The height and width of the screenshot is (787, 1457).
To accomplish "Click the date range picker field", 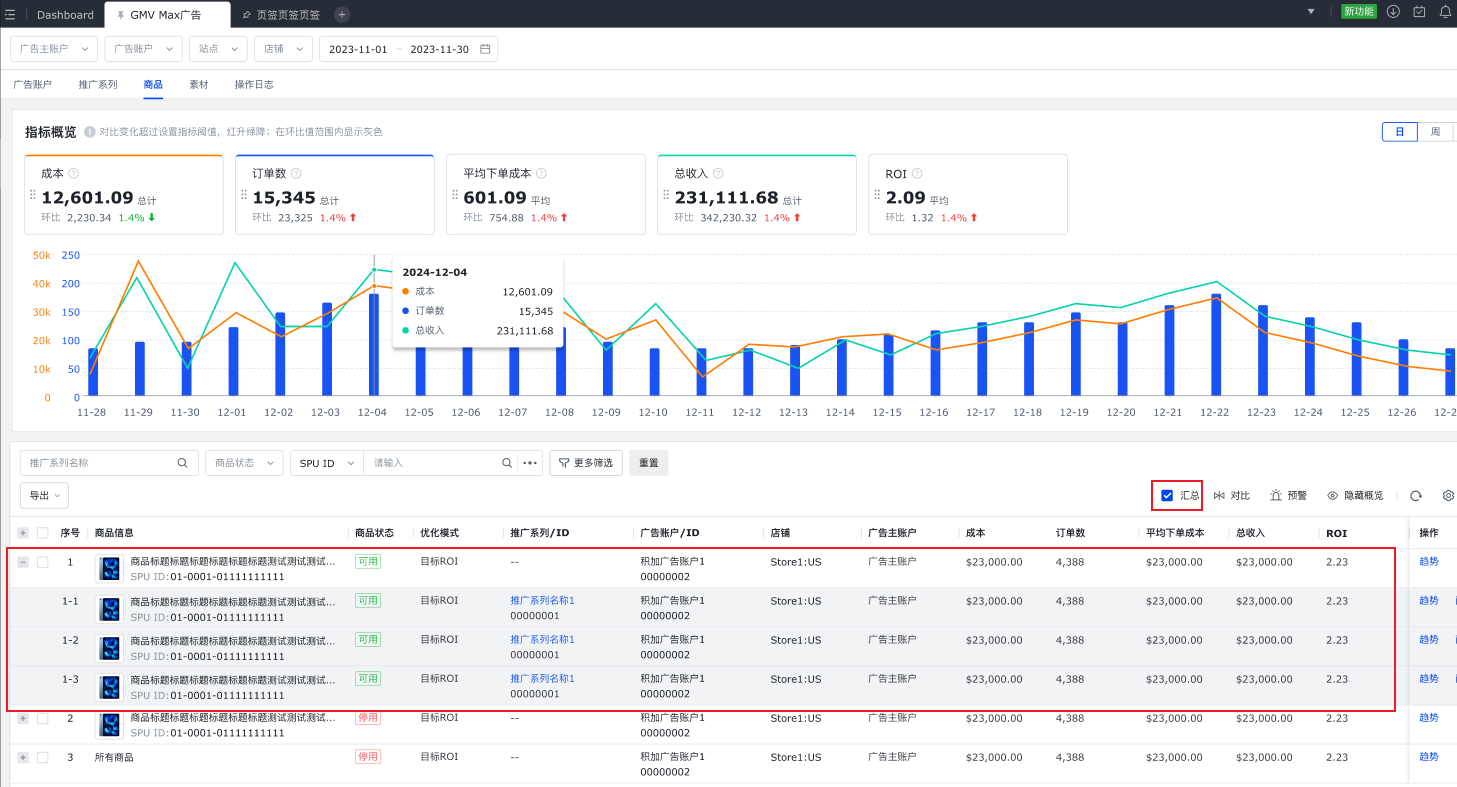I will 408,49.
